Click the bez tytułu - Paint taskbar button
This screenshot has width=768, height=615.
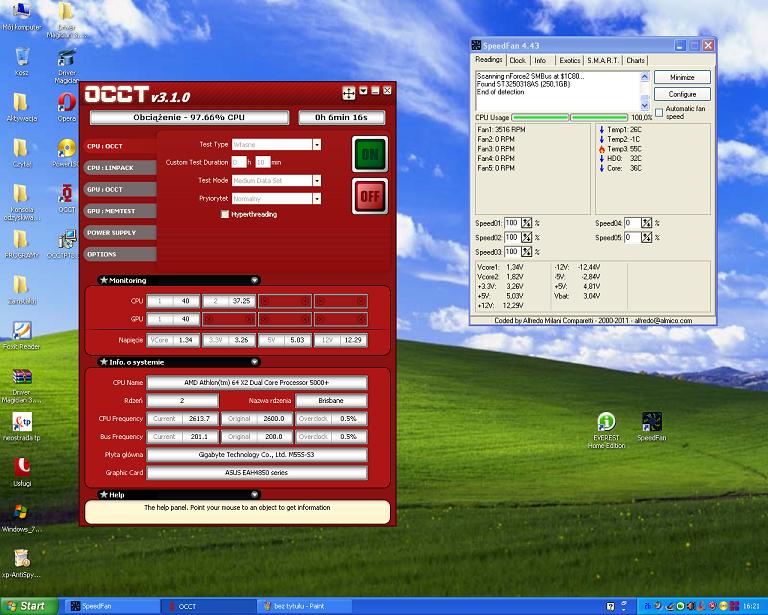305,606
